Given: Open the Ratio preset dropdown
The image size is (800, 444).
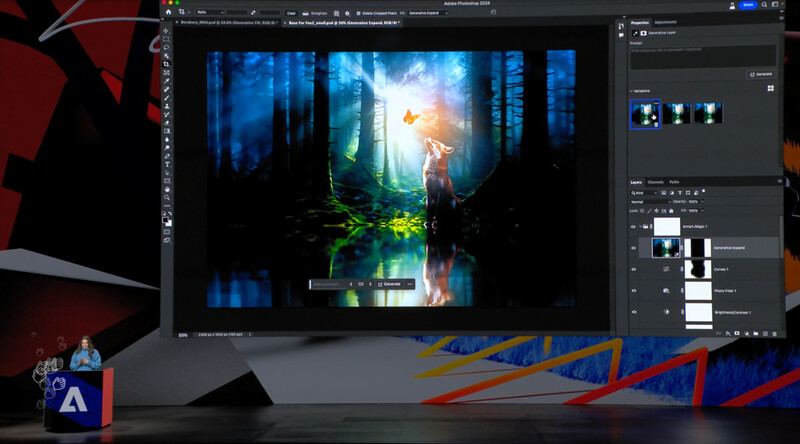Looking at the screenshot, I should (210, 12).
